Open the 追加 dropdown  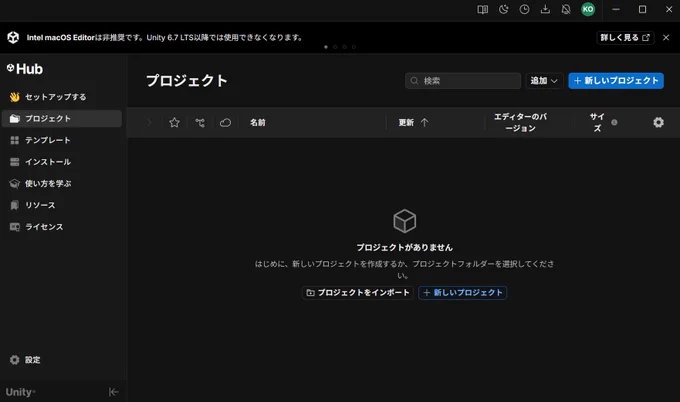(x=544, y=81)
